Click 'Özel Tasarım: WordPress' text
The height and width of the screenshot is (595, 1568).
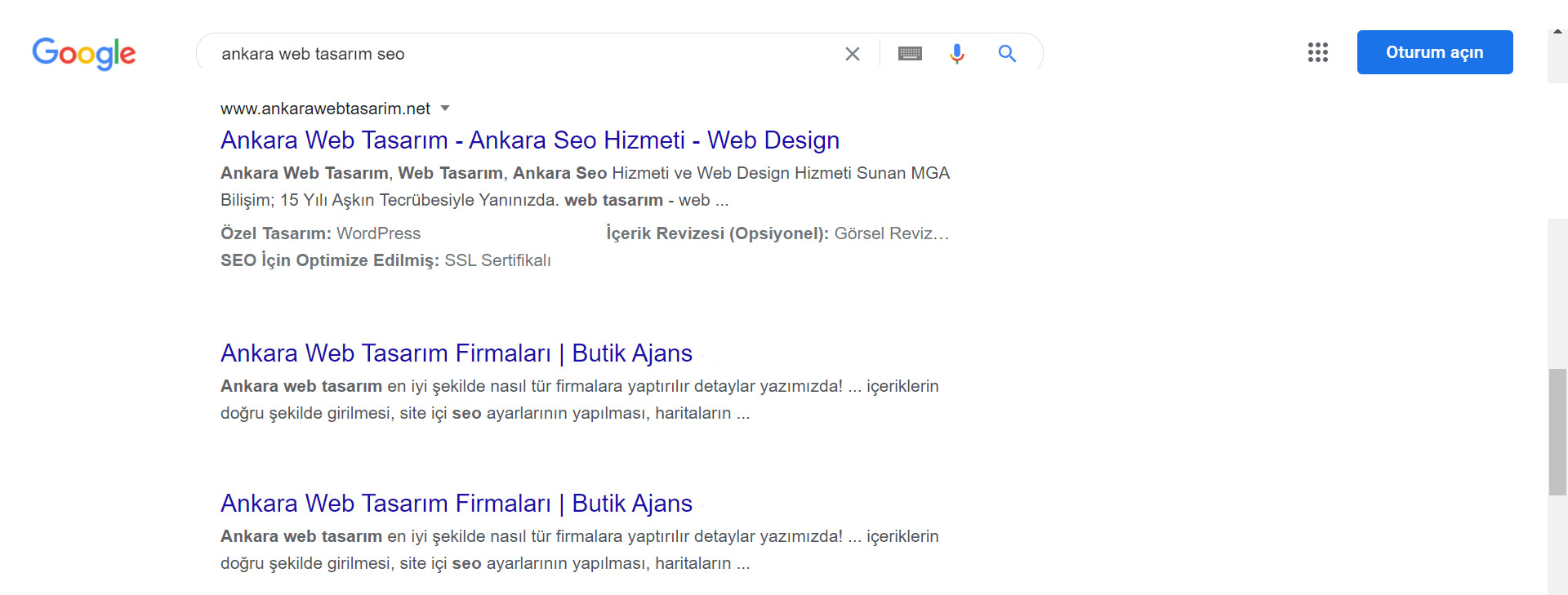click(x=320, y=233)
